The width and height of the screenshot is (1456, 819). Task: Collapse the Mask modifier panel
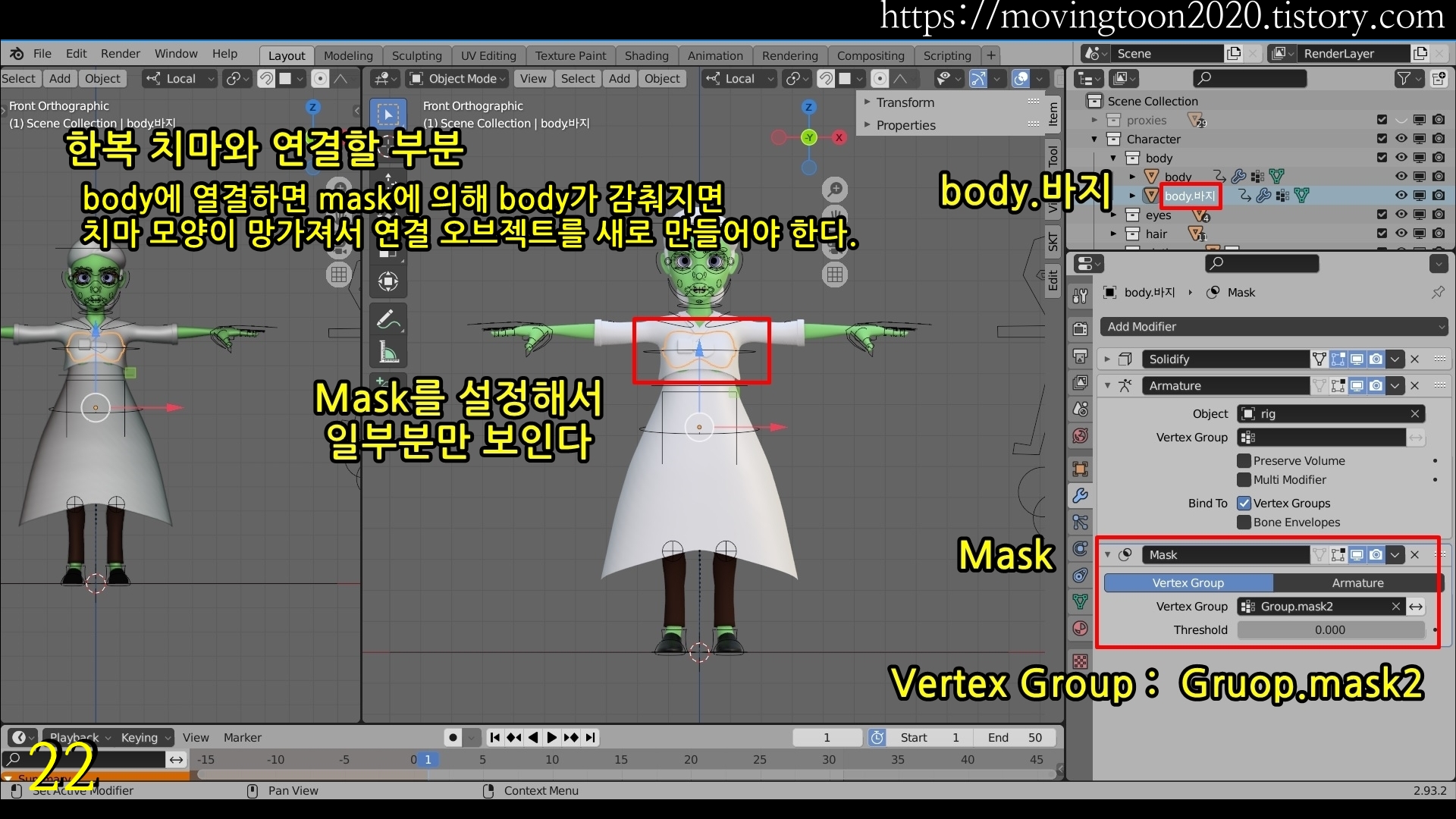[x=1107, y=554]
